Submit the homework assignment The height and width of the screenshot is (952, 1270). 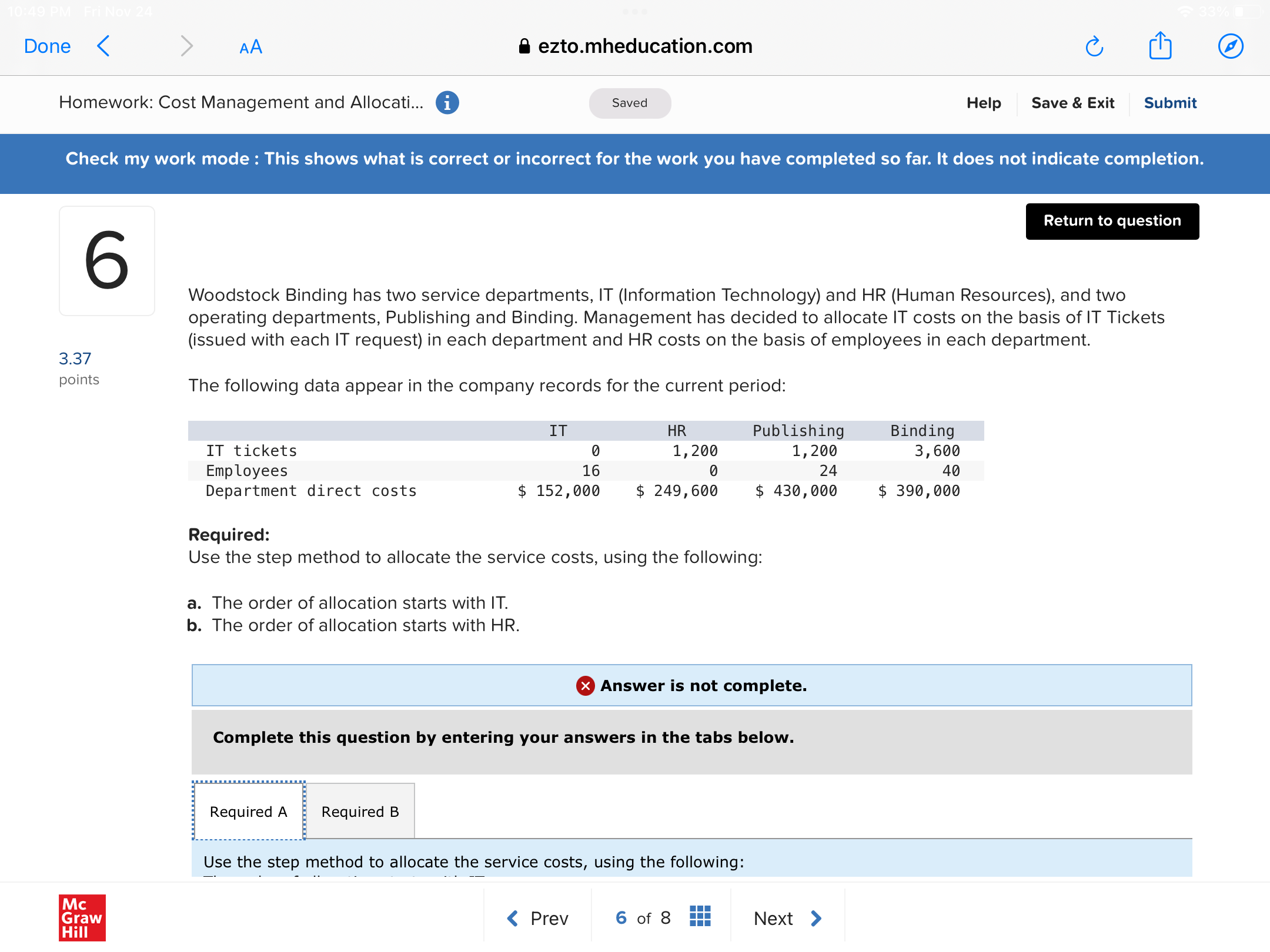[x=1170, y=103]
